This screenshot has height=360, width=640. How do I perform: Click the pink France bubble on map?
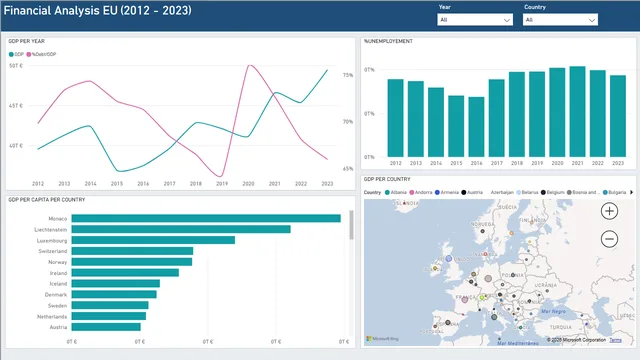[464, 300]
